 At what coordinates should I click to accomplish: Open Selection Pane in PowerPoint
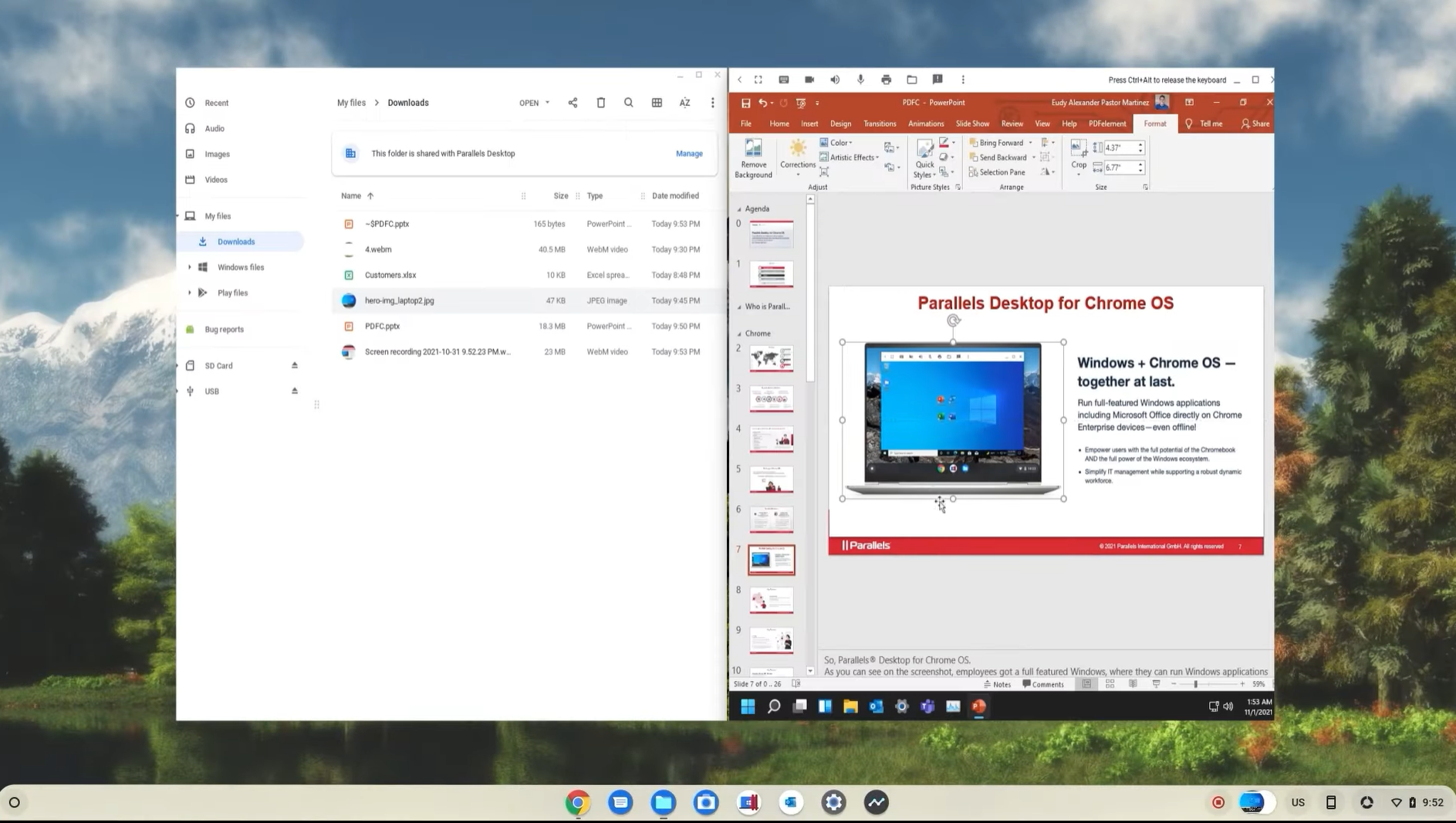click(997, 172)
